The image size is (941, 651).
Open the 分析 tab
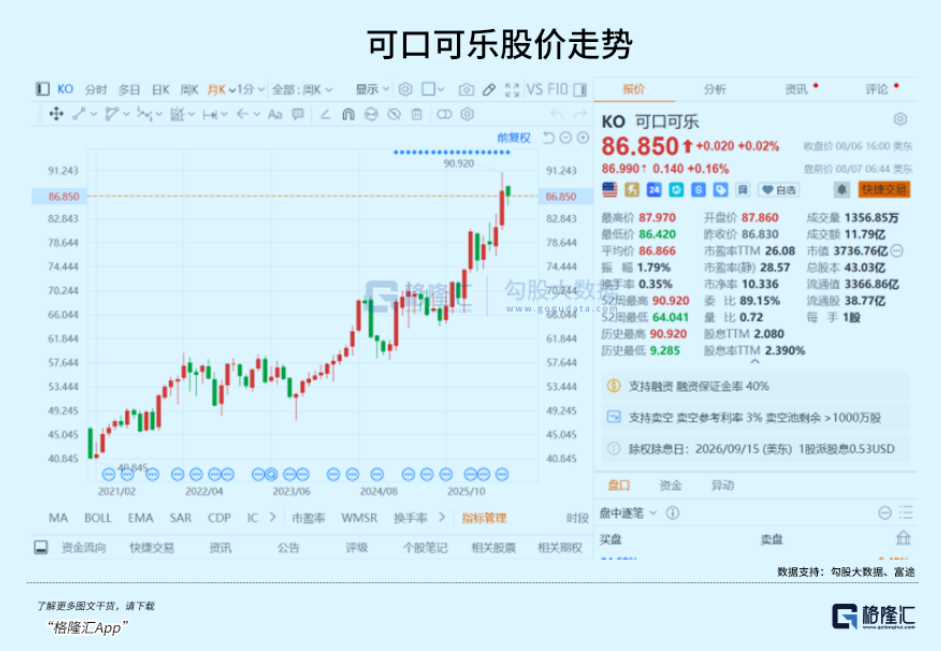pyautogui.click(x=715, y=89)
